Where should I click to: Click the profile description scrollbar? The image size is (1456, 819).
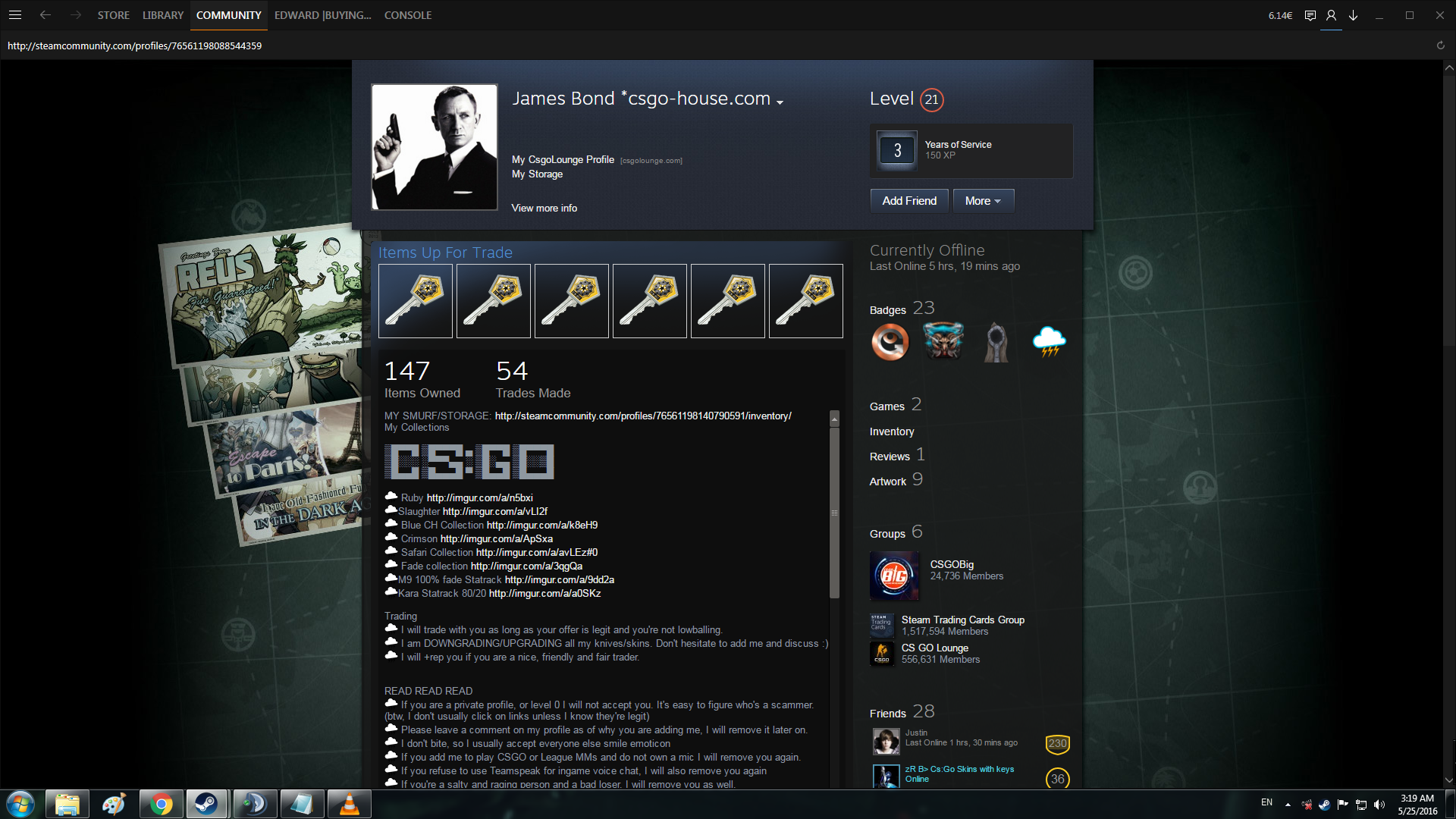pos(834,512)
